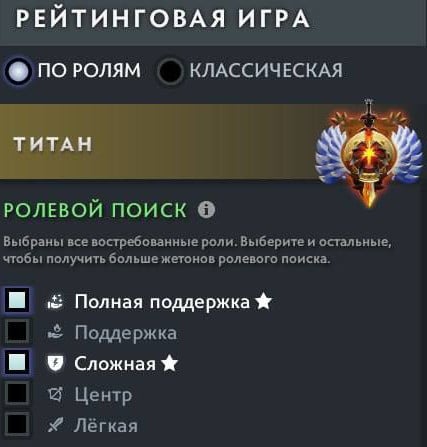
Task: Click the star next to "Полная поддержка"
Action: coord(263,301)
